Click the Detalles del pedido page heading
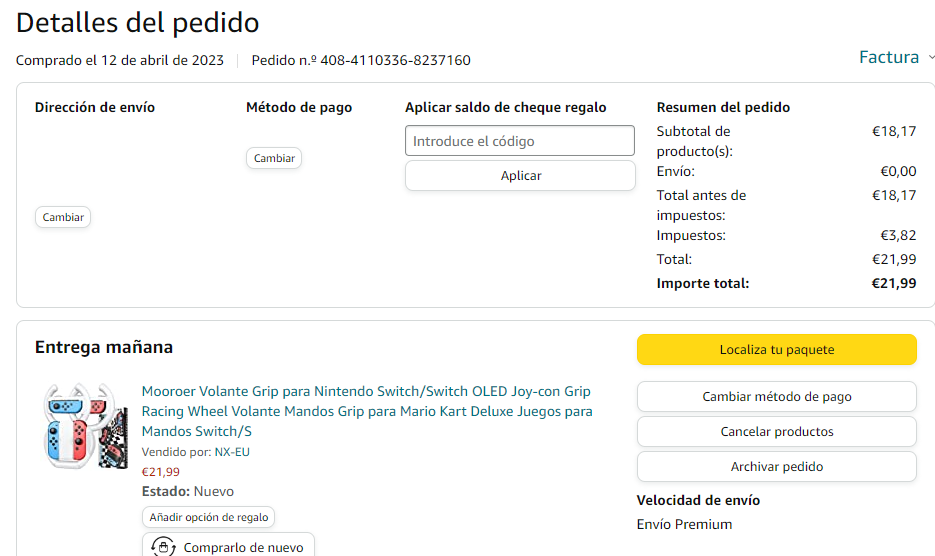Screen dimensions: 935x556 tap(137, 22)
